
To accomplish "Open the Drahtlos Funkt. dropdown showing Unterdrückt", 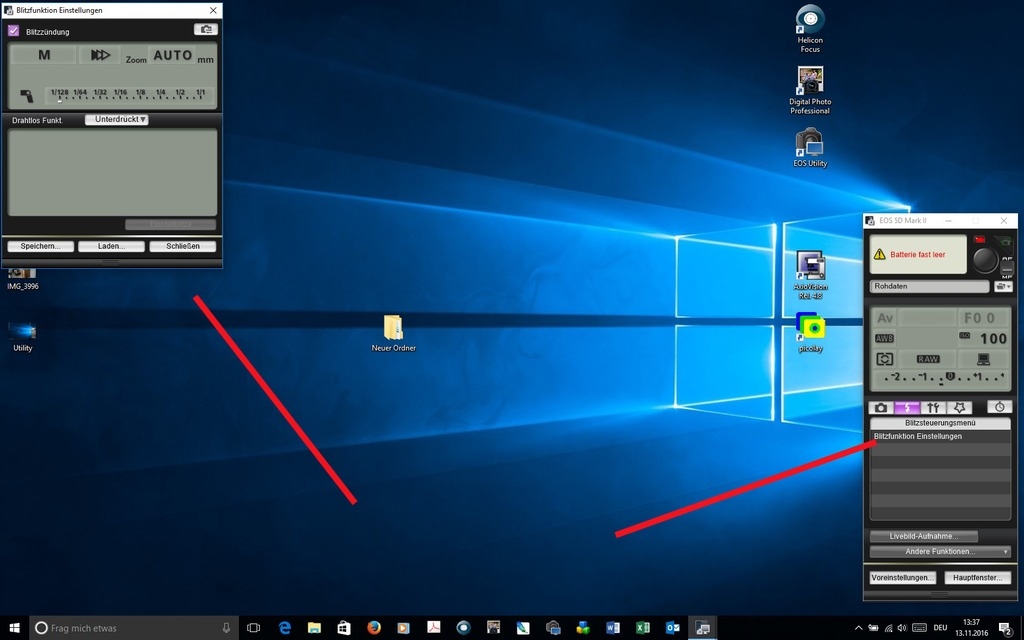I will click(x=117, y=120).
